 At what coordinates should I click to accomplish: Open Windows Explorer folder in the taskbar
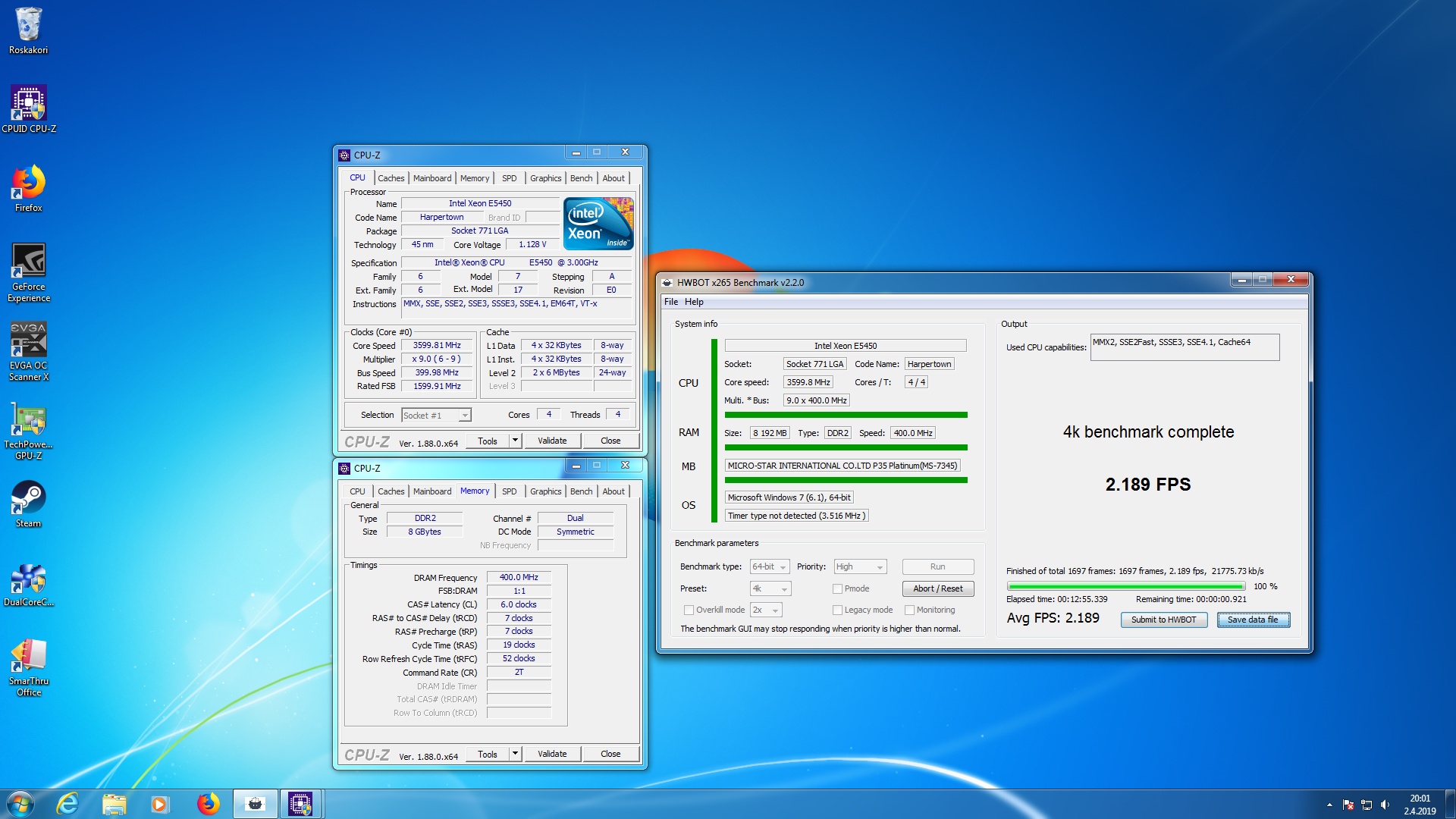[114, 804]
